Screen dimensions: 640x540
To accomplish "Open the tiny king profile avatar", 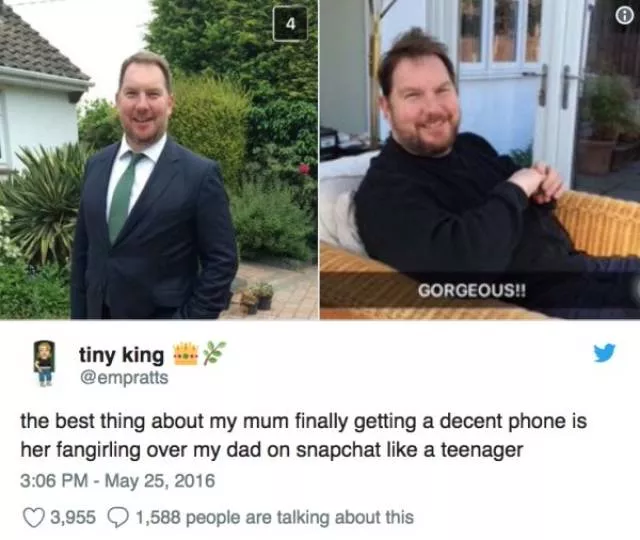I will pyautogui.click(x=44, y=363).
